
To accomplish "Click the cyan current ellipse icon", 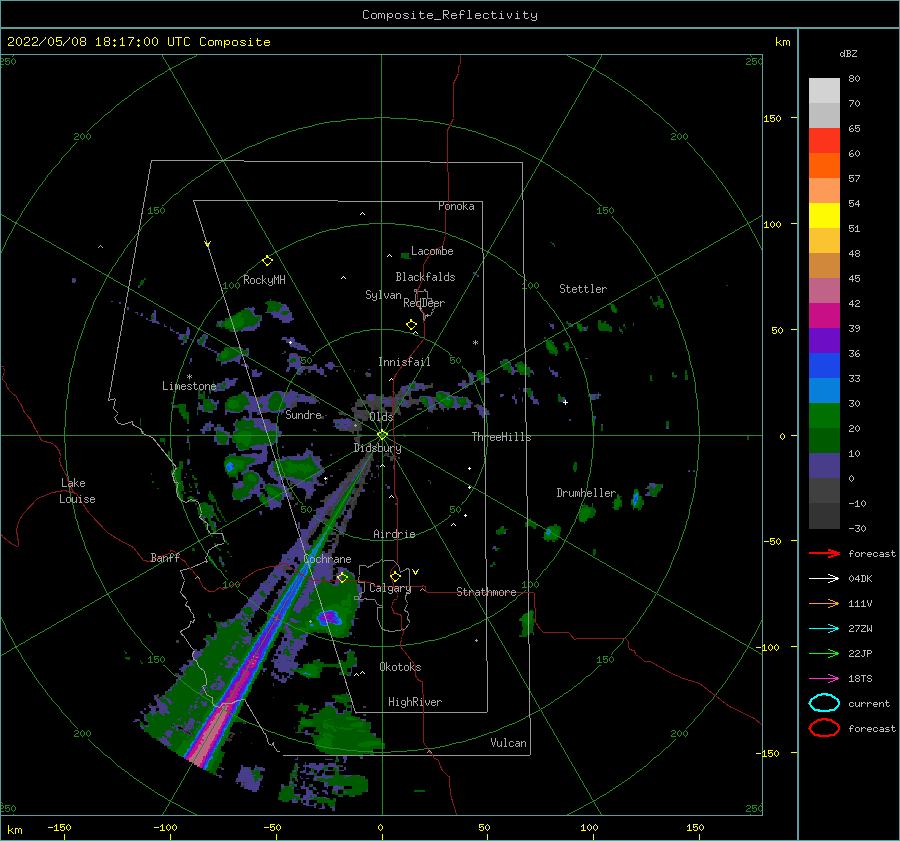I will click(824, 703).
